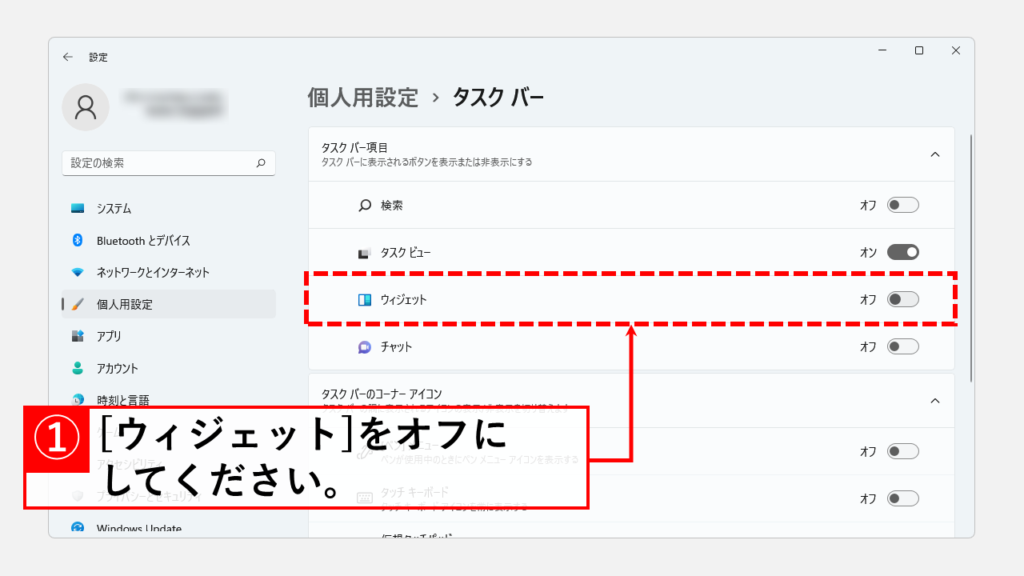Click the magnifier icon in search box
Viewport: 1024px width, 576px height.
click(260, 162)
